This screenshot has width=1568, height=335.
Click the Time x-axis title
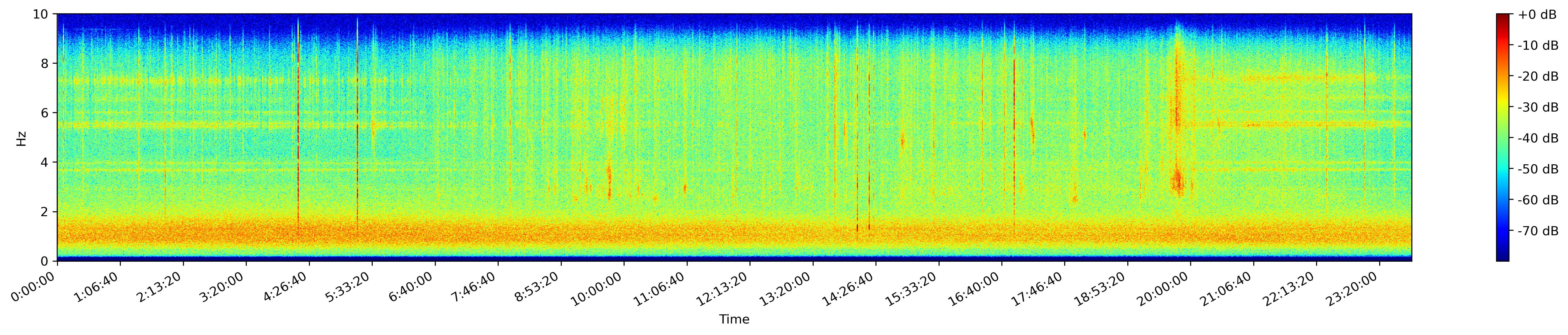pyautogui.click(x=734, y=319)
